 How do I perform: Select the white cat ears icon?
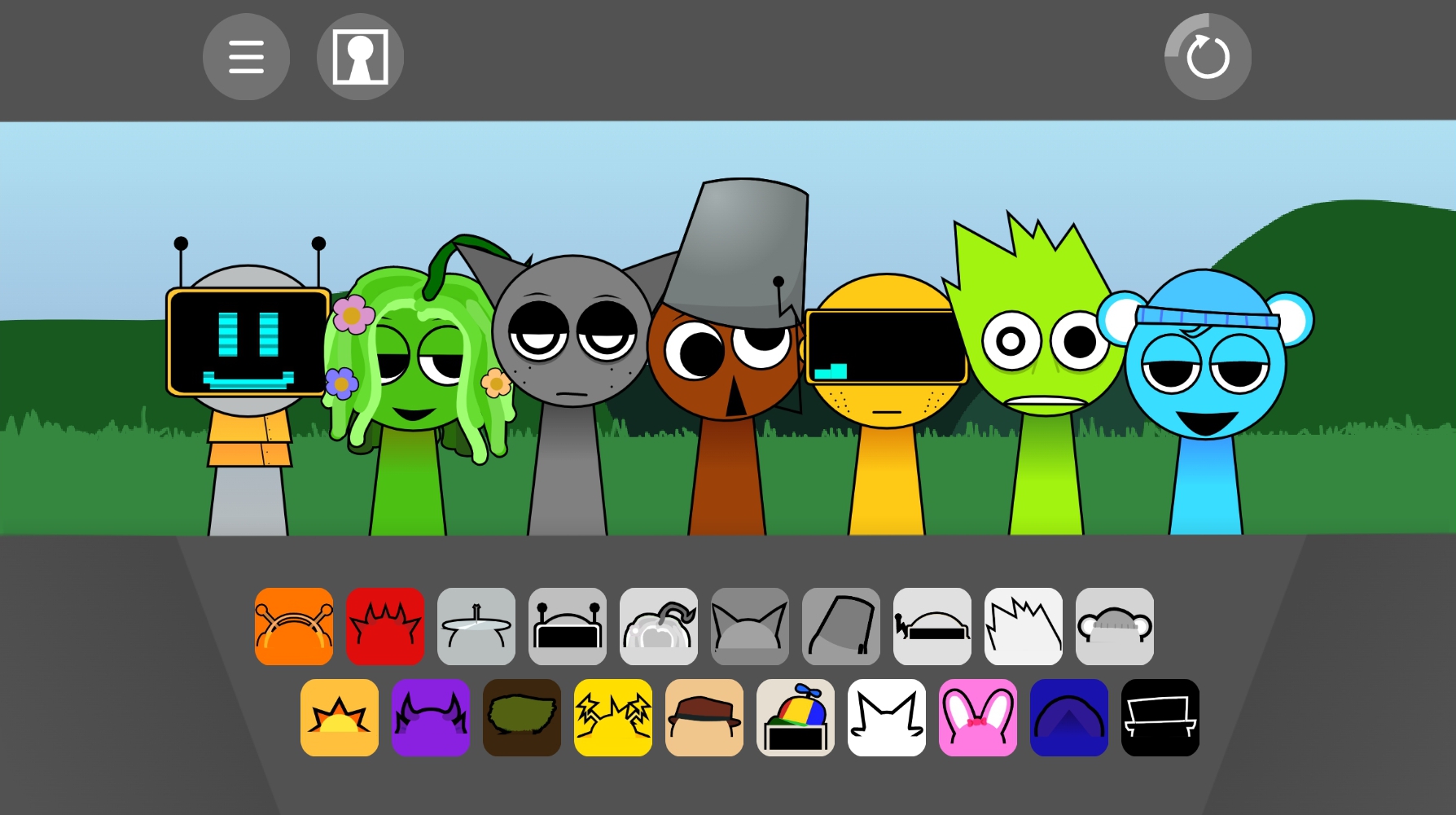tap(887, 717)
